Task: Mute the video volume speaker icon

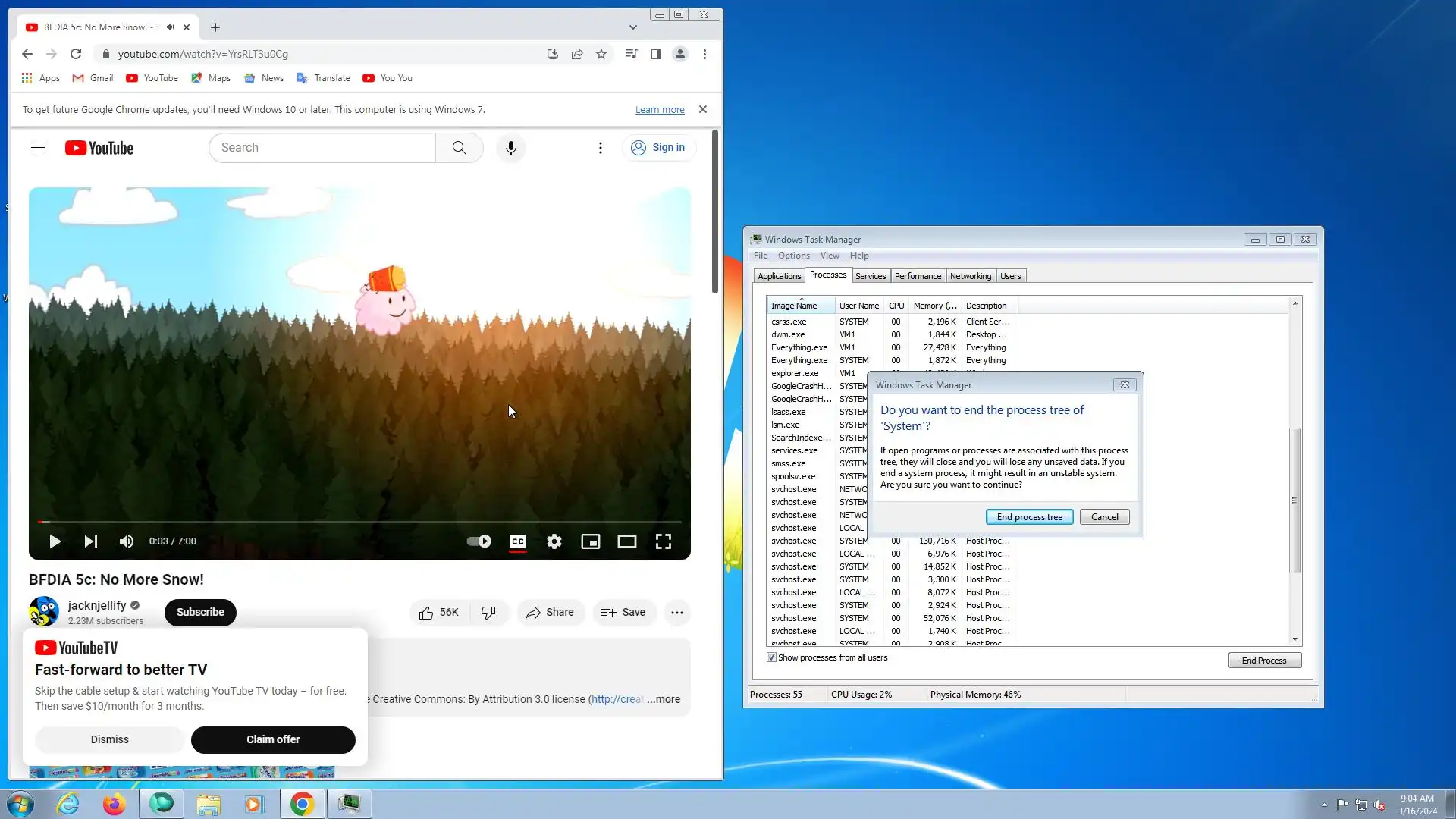Action: [x=127, y=541]
